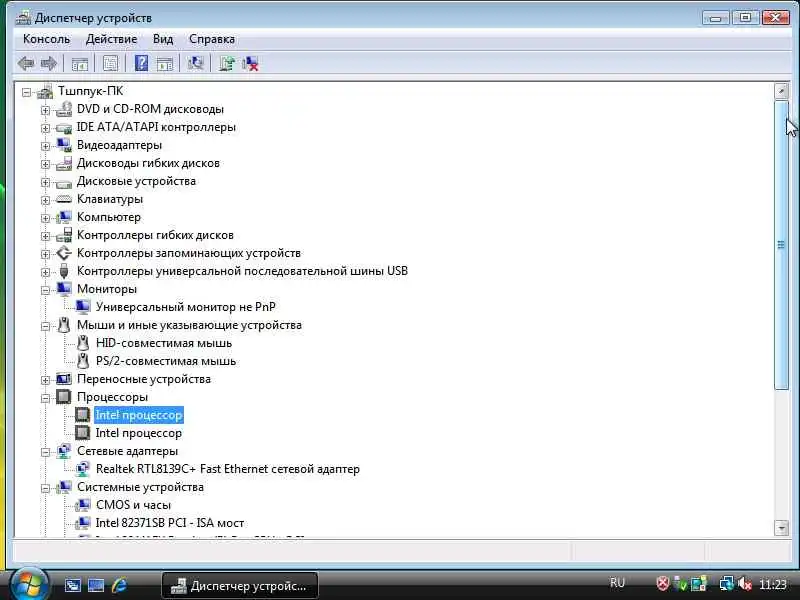Click Scan for hardware changes toolbar icon
The width and height of the screenshot is (800, 600).
tap(195, 64)
